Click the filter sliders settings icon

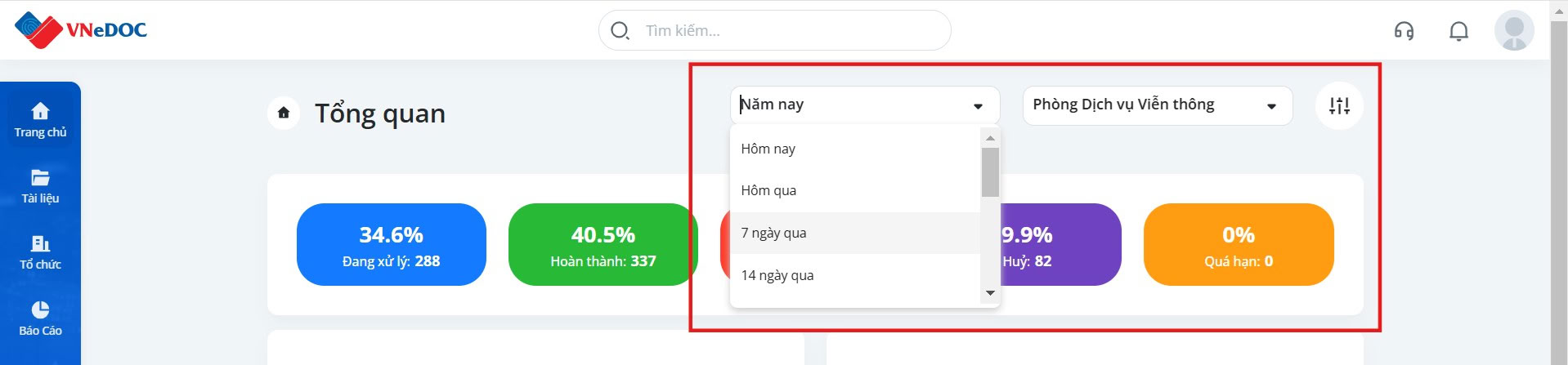[x=1339, y=105]
